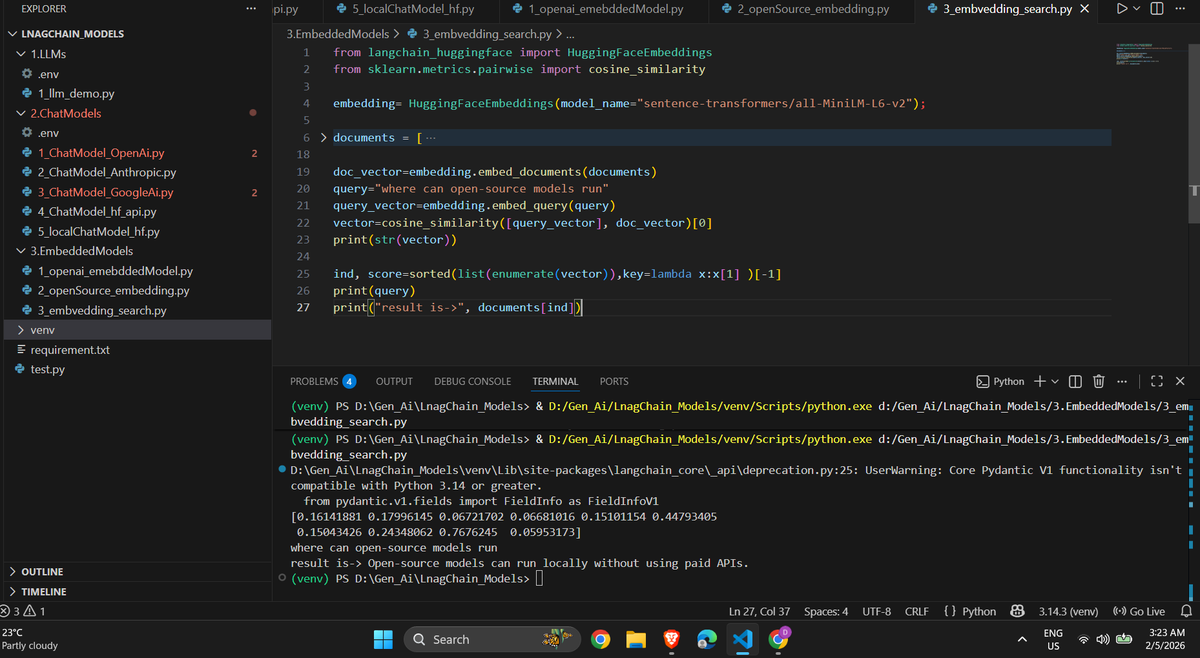Run the Python file with the play button
This screenshot has height=658, width=1200.
coord(1122,9)
